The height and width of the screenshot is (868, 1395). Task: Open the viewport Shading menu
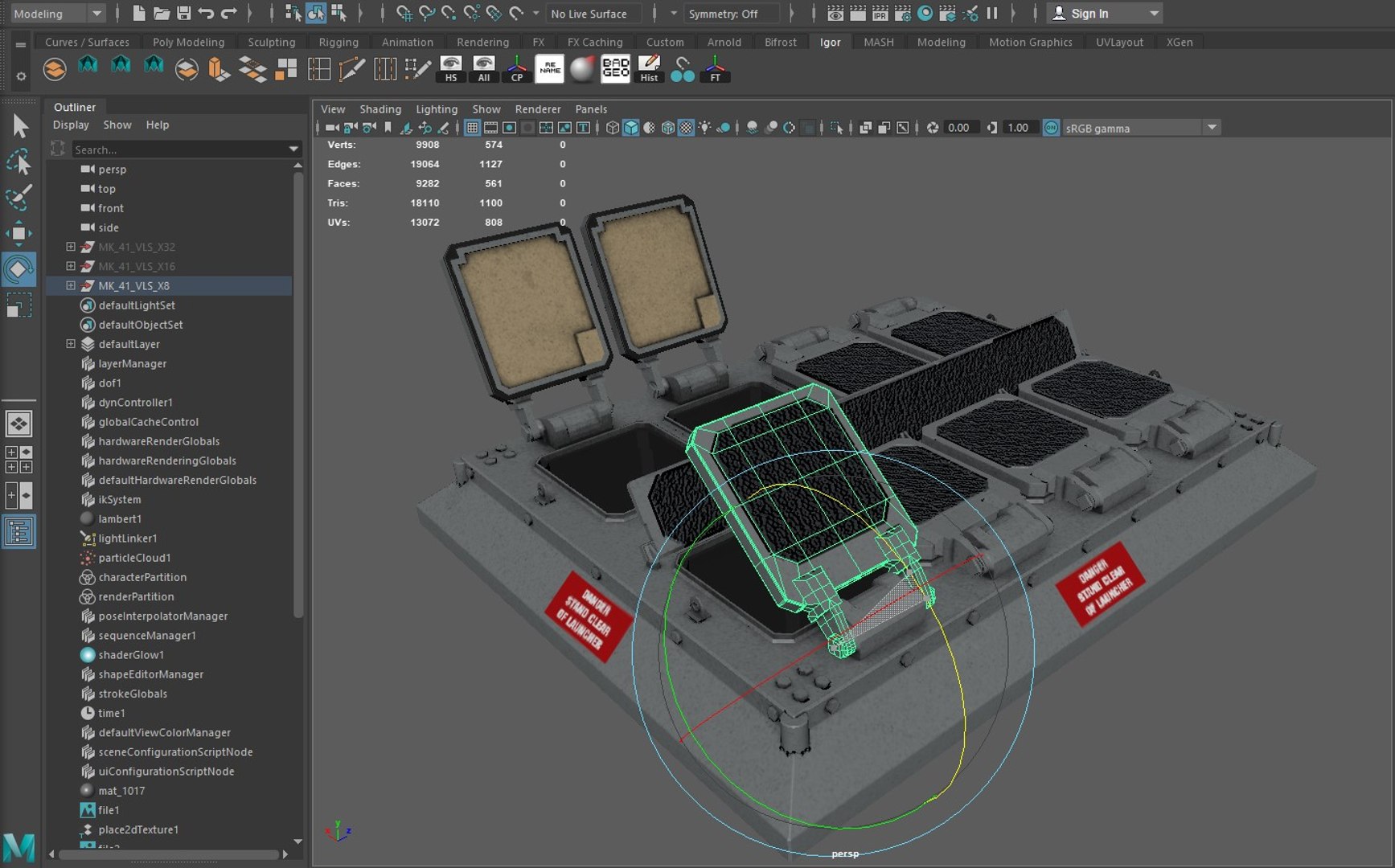pyautogui.click(x=380, y=109)
